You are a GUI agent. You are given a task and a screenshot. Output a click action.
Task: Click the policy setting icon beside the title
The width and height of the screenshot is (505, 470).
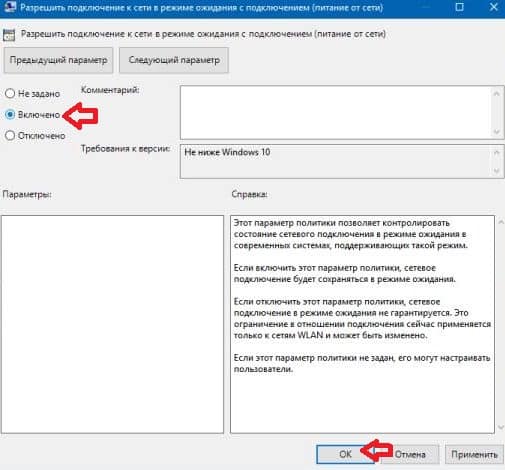(9, 35)
